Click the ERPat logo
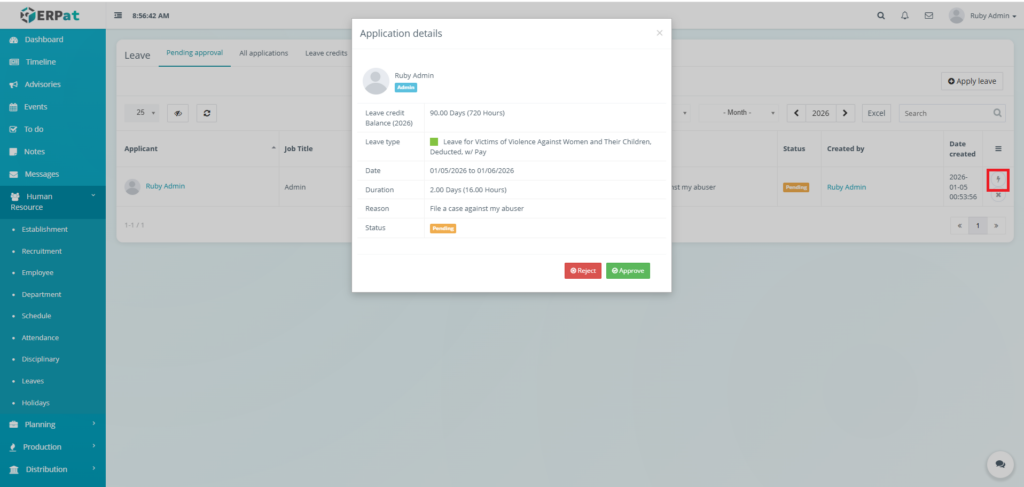Viewport: 1024px width, 487px height. [50, 14]
